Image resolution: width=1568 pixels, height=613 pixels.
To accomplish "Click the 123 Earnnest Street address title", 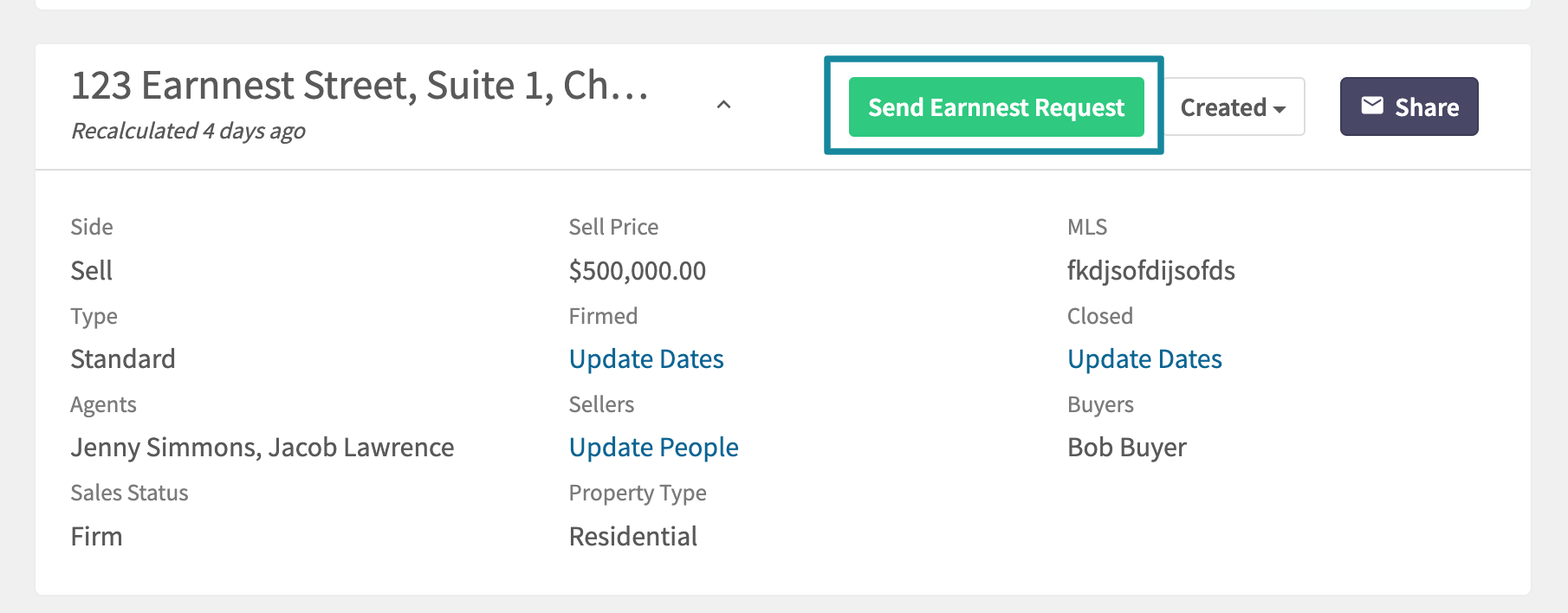I will (x=360, y=86).
